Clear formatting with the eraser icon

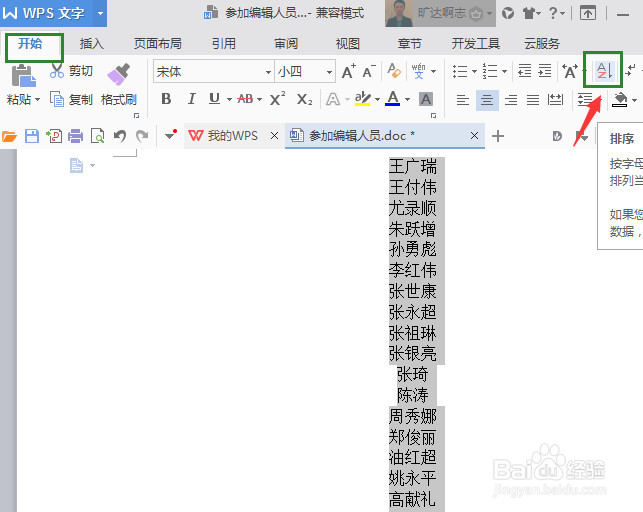tap(394, 71)
